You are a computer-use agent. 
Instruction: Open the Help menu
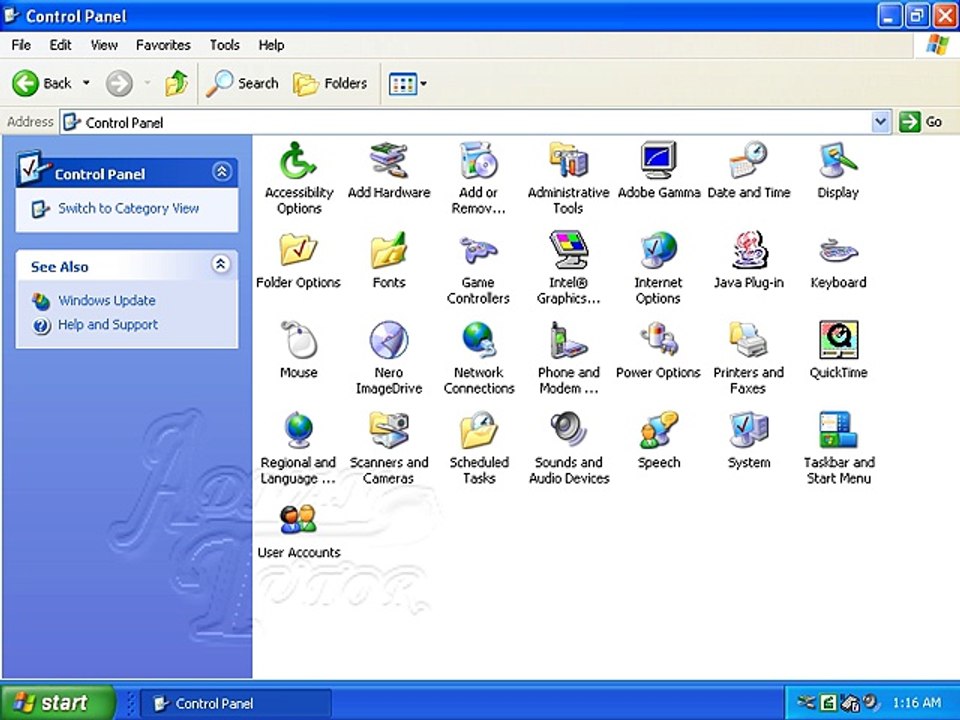pyautogui.click(x=271, y=45)
